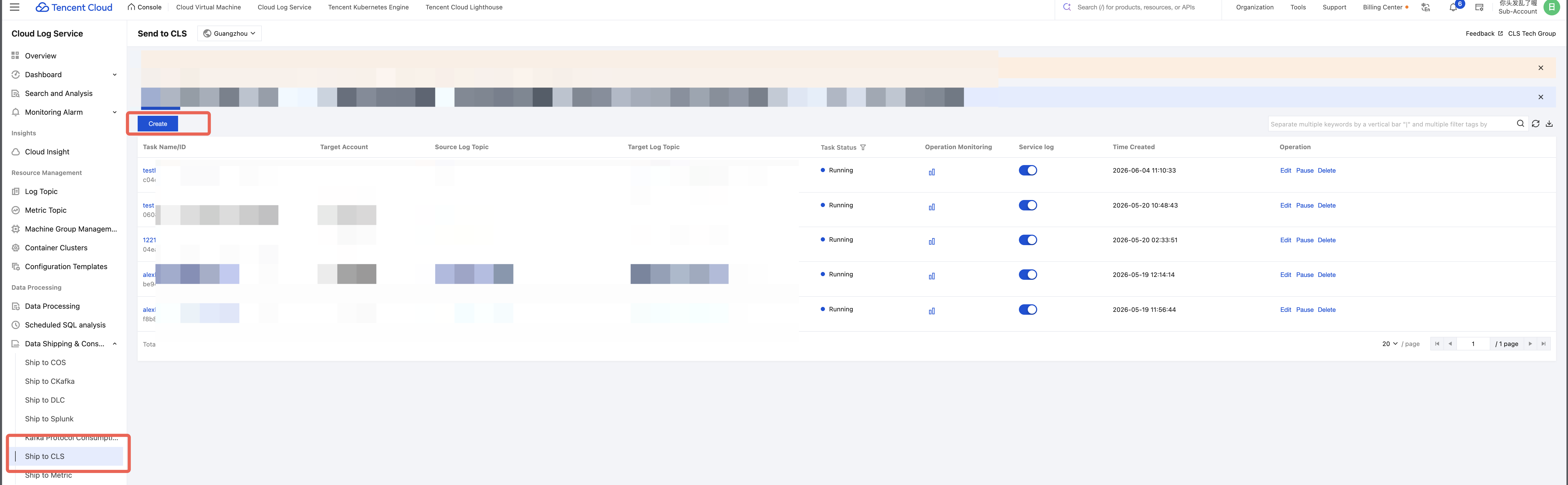
Task: Open the Feedback link
Action: coord(1484,33)
